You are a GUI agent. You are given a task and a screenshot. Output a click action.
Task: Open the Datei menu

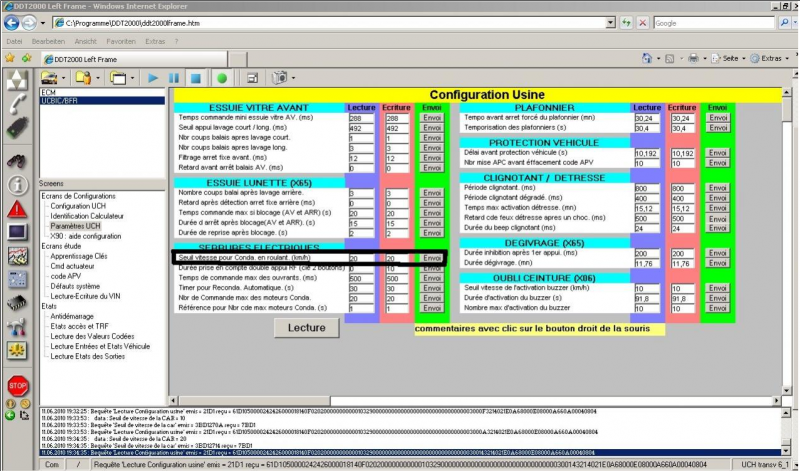click(x=14, y=41)
